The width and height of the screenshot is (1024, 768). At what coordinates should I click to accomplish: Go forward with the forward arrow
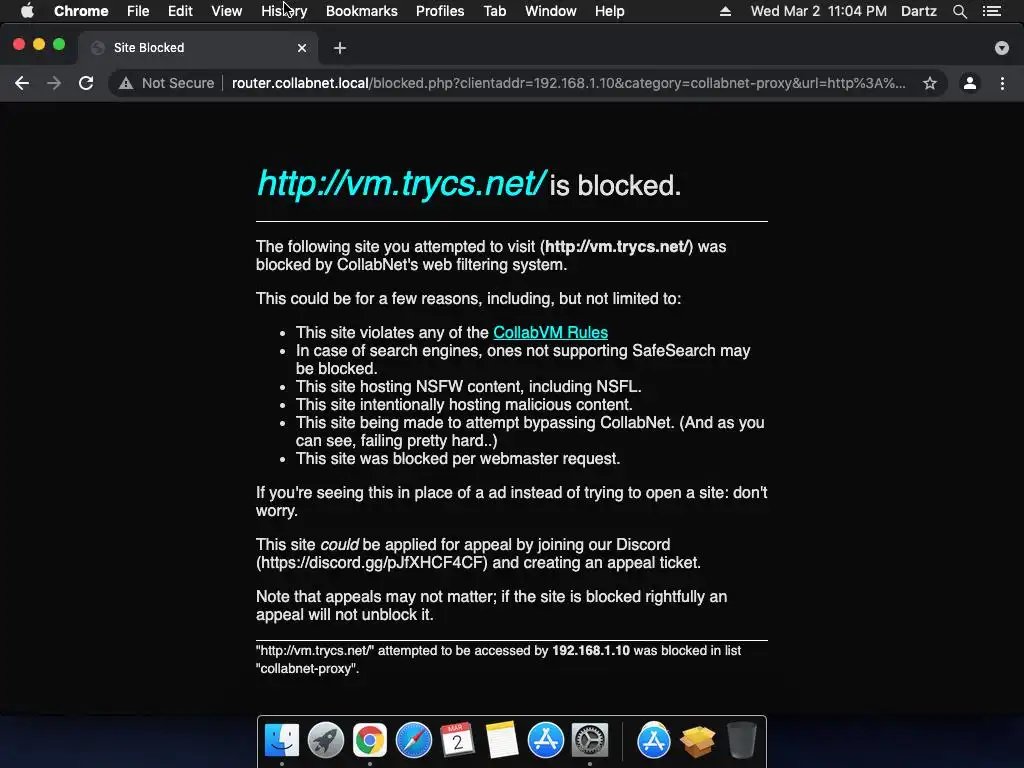(x=54, y=83)
